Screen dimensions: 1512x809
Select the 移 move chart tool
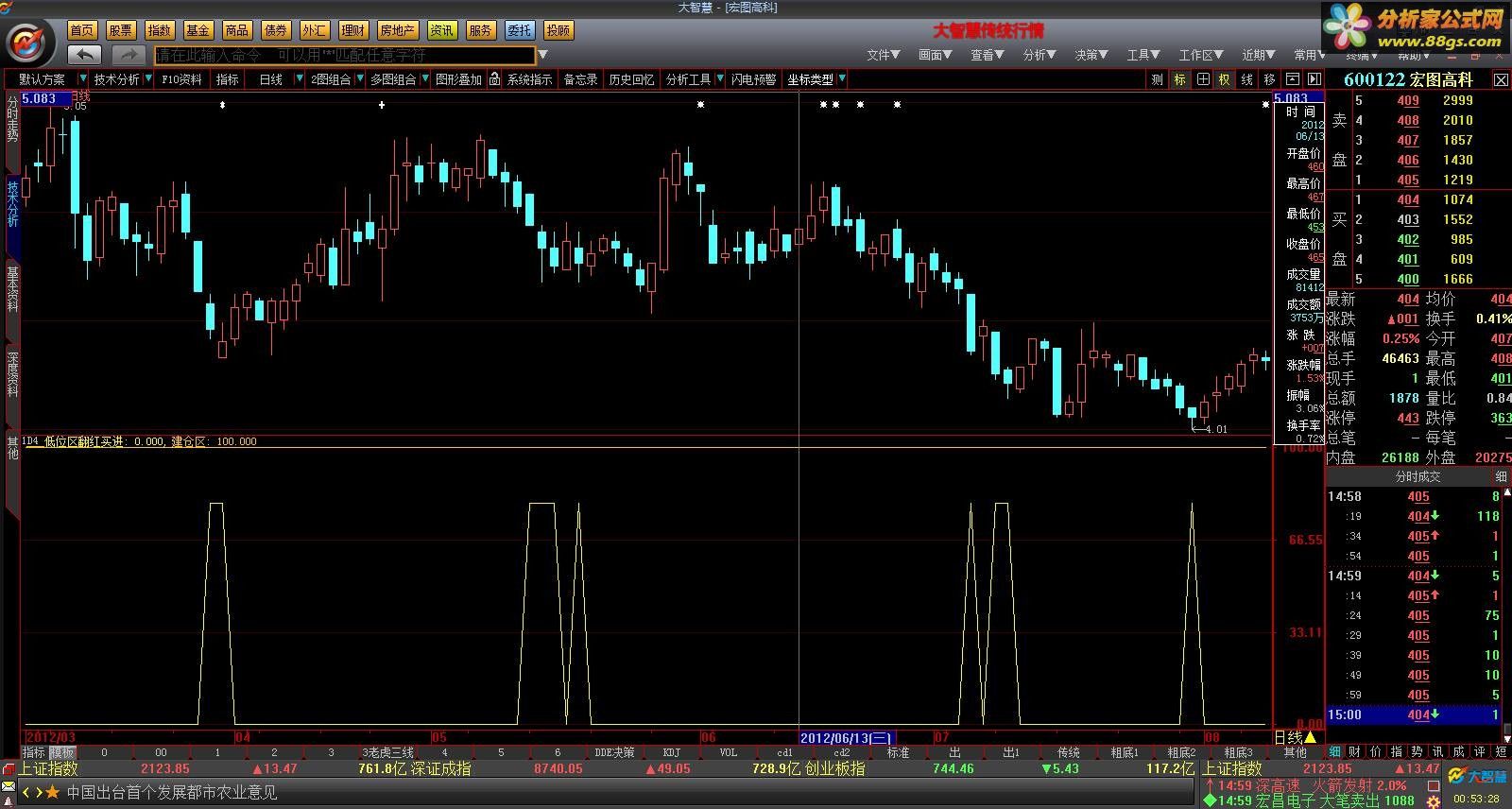tap(1269, 79)
